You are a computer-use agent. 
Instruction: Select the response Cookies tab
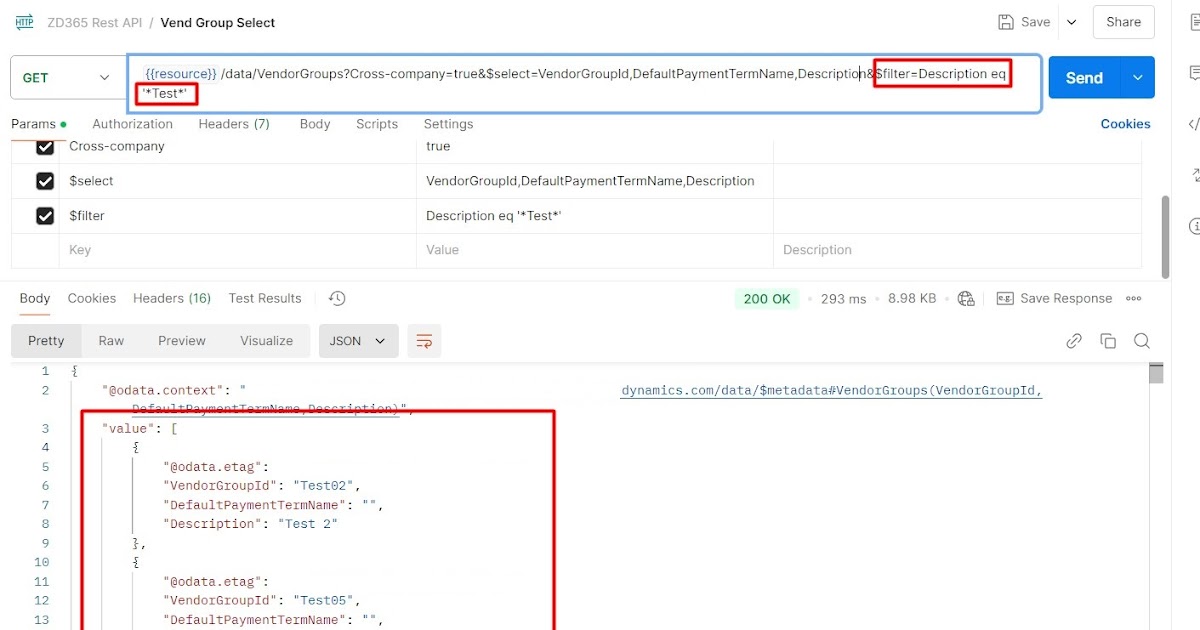click(92, 298)
